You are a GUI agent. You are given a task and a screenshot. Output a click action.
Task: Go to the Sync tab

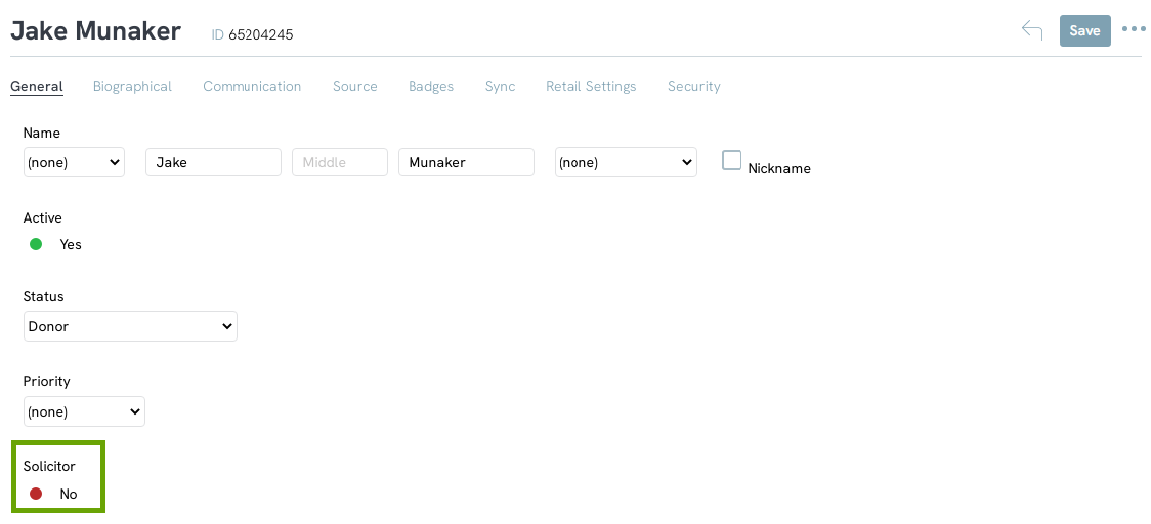click(500, 87)
